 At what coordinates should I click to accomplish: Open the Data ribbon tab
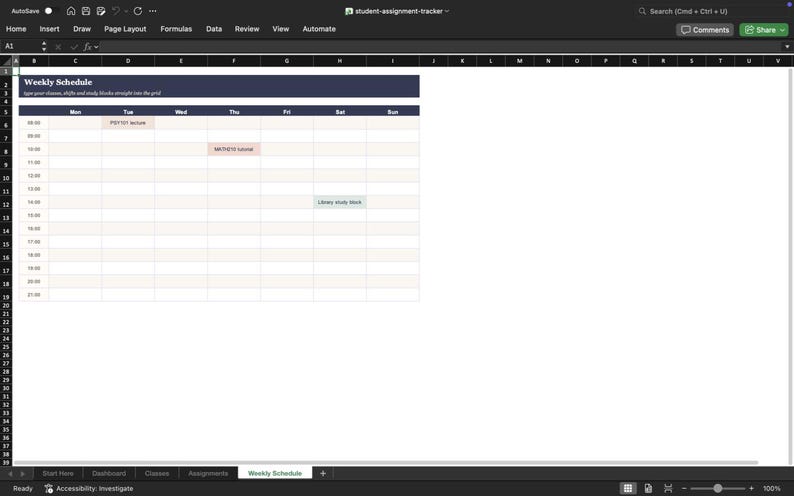click(214, 29)
